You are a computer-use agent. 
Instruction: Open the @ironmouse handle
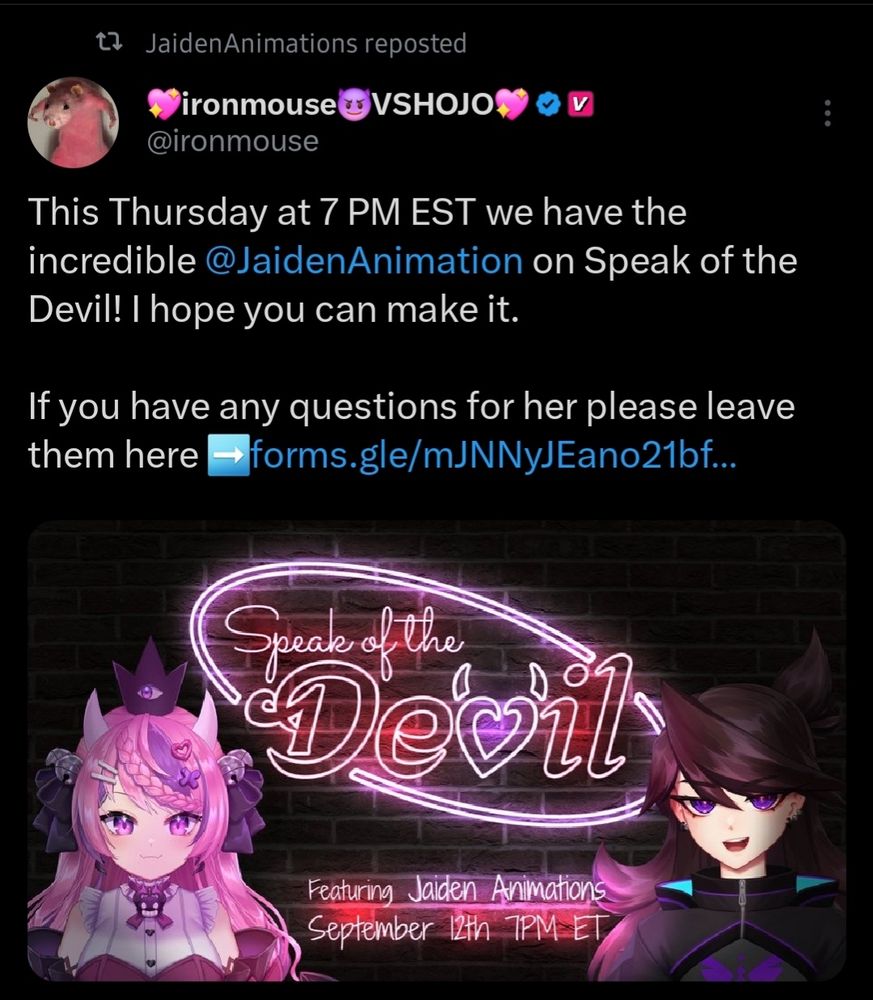click(x=233, y=141)
